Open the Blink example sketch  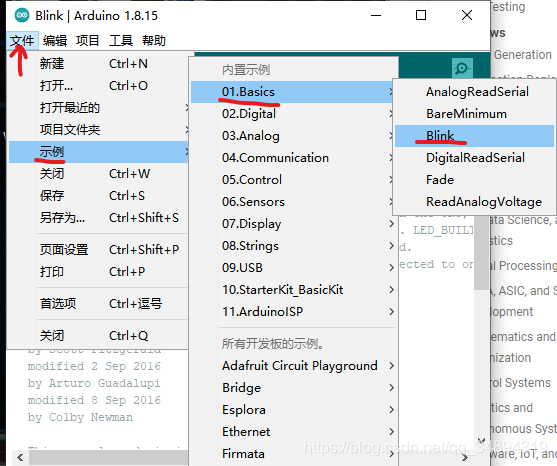474,136
